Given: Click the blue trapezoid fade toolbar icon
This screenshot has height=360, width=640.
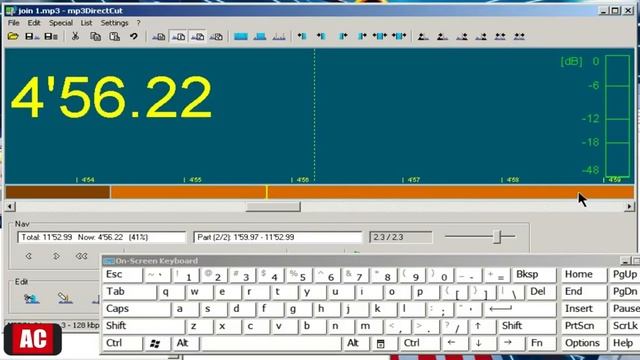Looking at the screenshot, I should click(x=260, y=36).
